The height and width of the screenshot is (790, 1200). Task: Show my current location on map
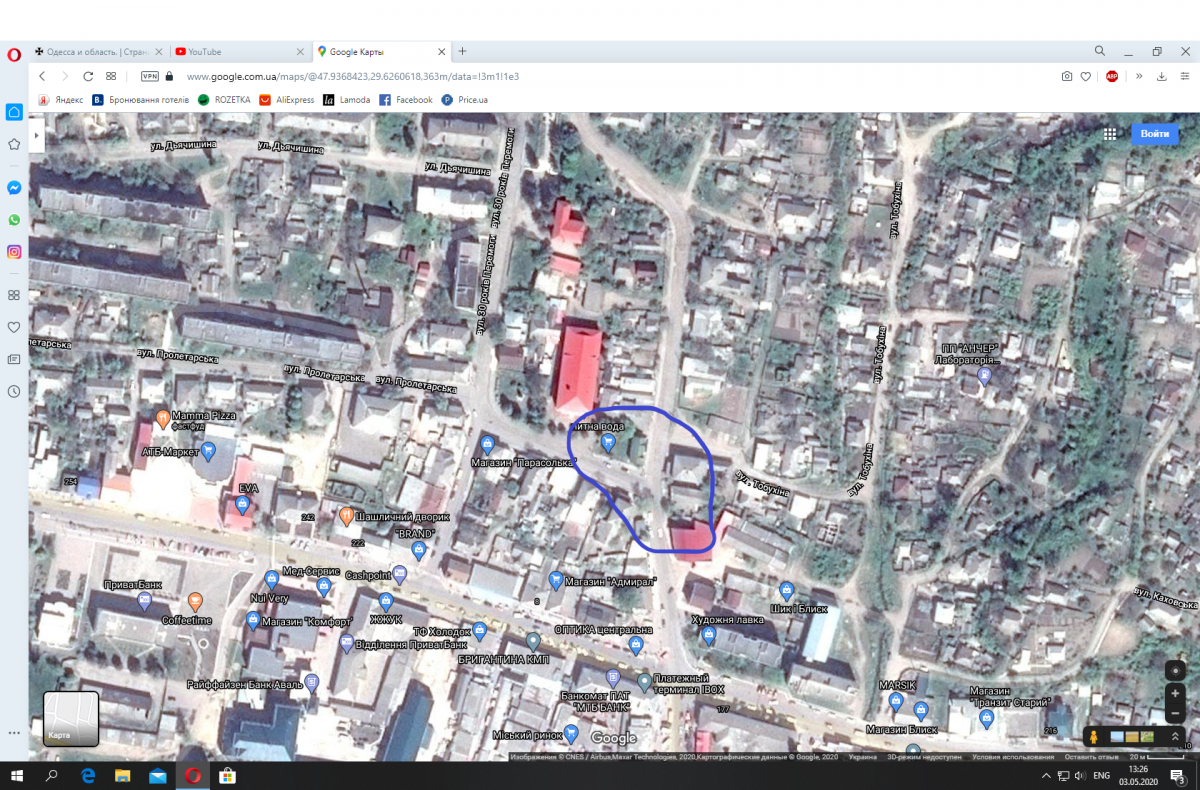(1175, 670)
